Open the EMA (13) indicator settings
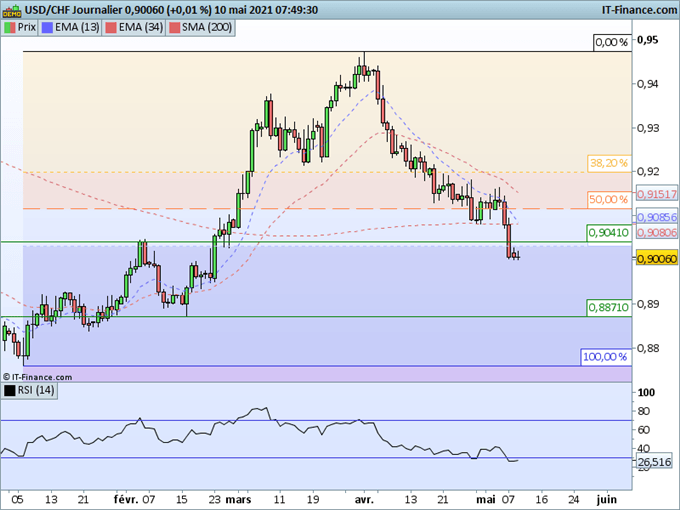This screenshot has width=680, height=510. (x=70, y=27)
